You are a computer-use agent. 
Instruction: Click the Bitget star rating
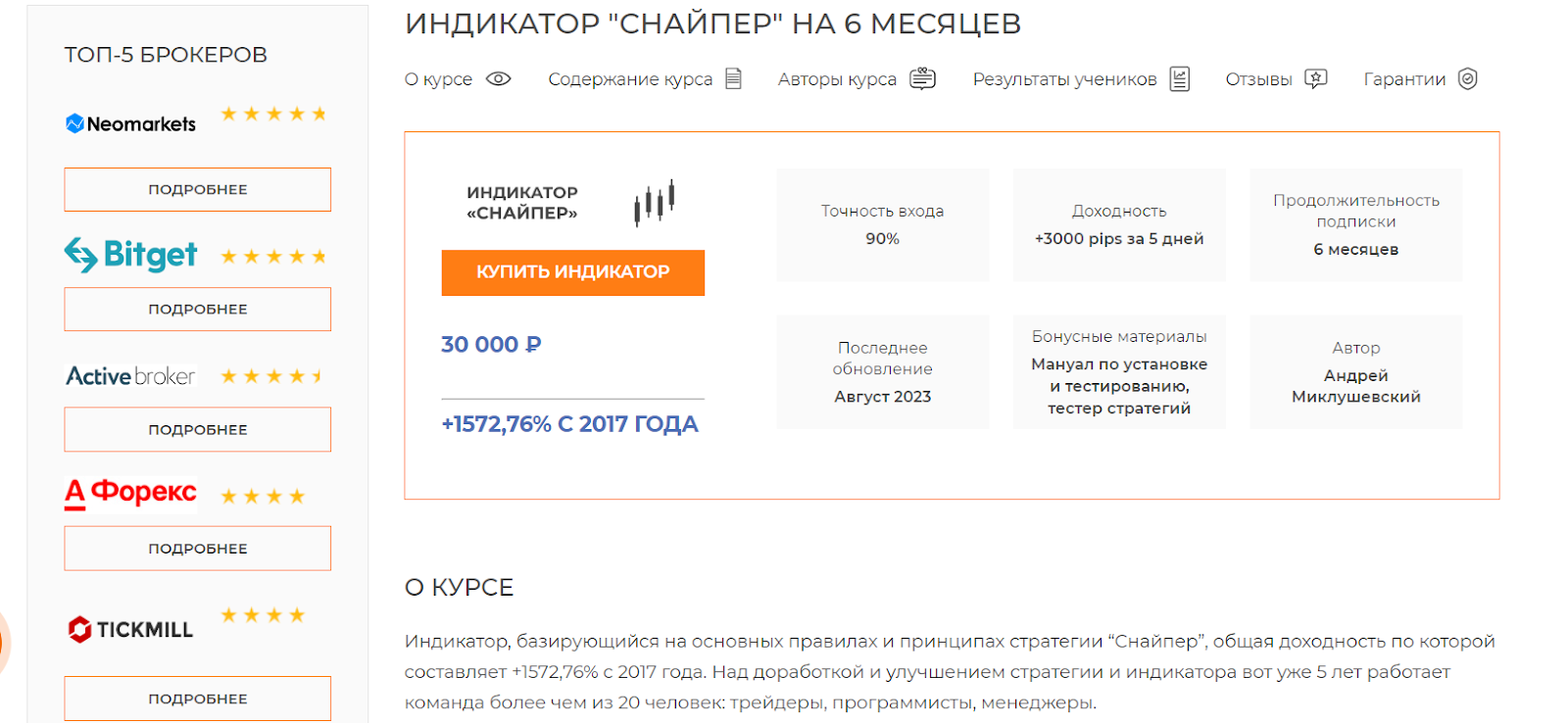[273, 257]
